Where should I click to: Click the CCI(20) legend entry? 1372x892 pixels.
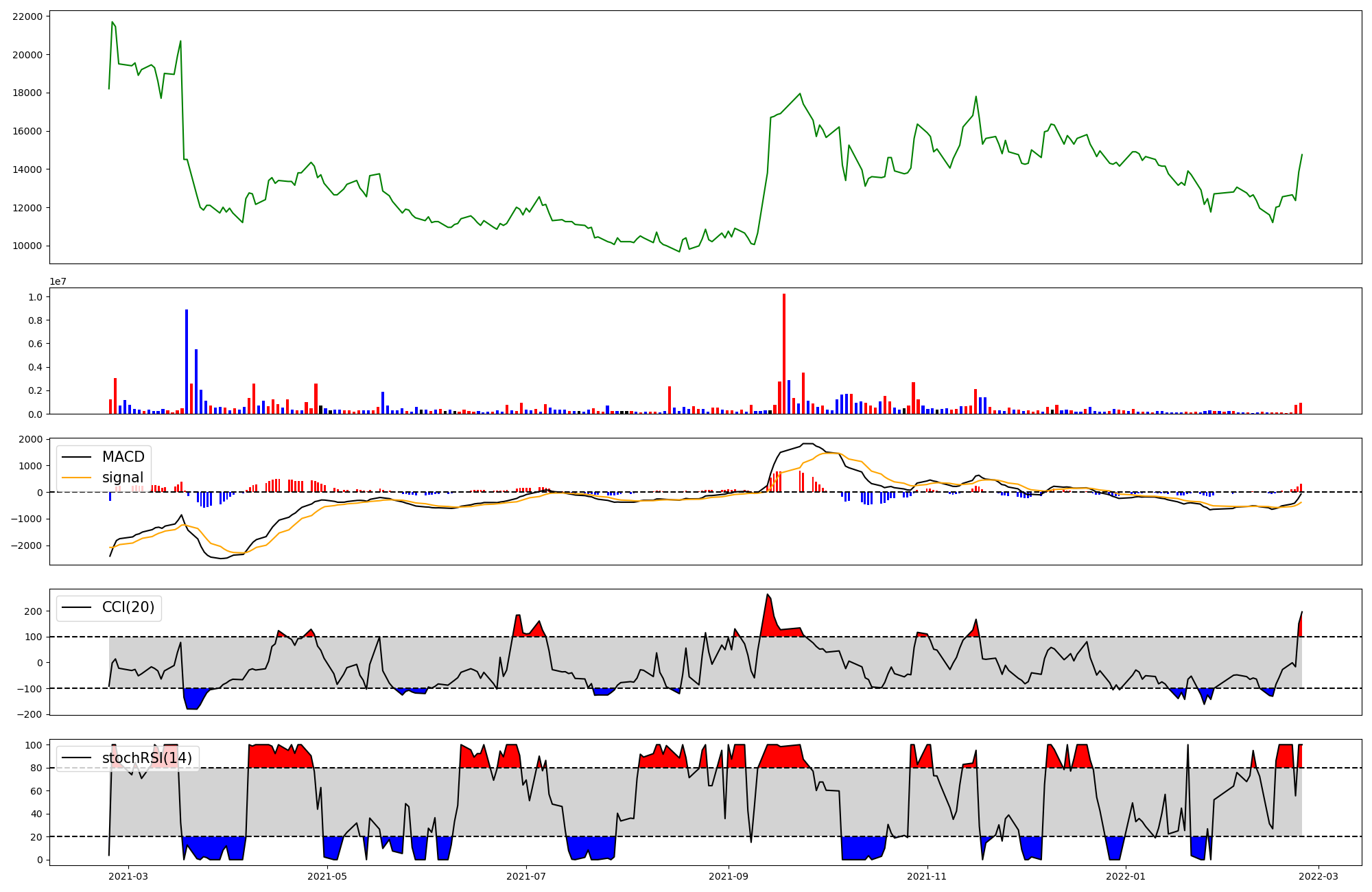pyautogui.click(x=128, y=607)
